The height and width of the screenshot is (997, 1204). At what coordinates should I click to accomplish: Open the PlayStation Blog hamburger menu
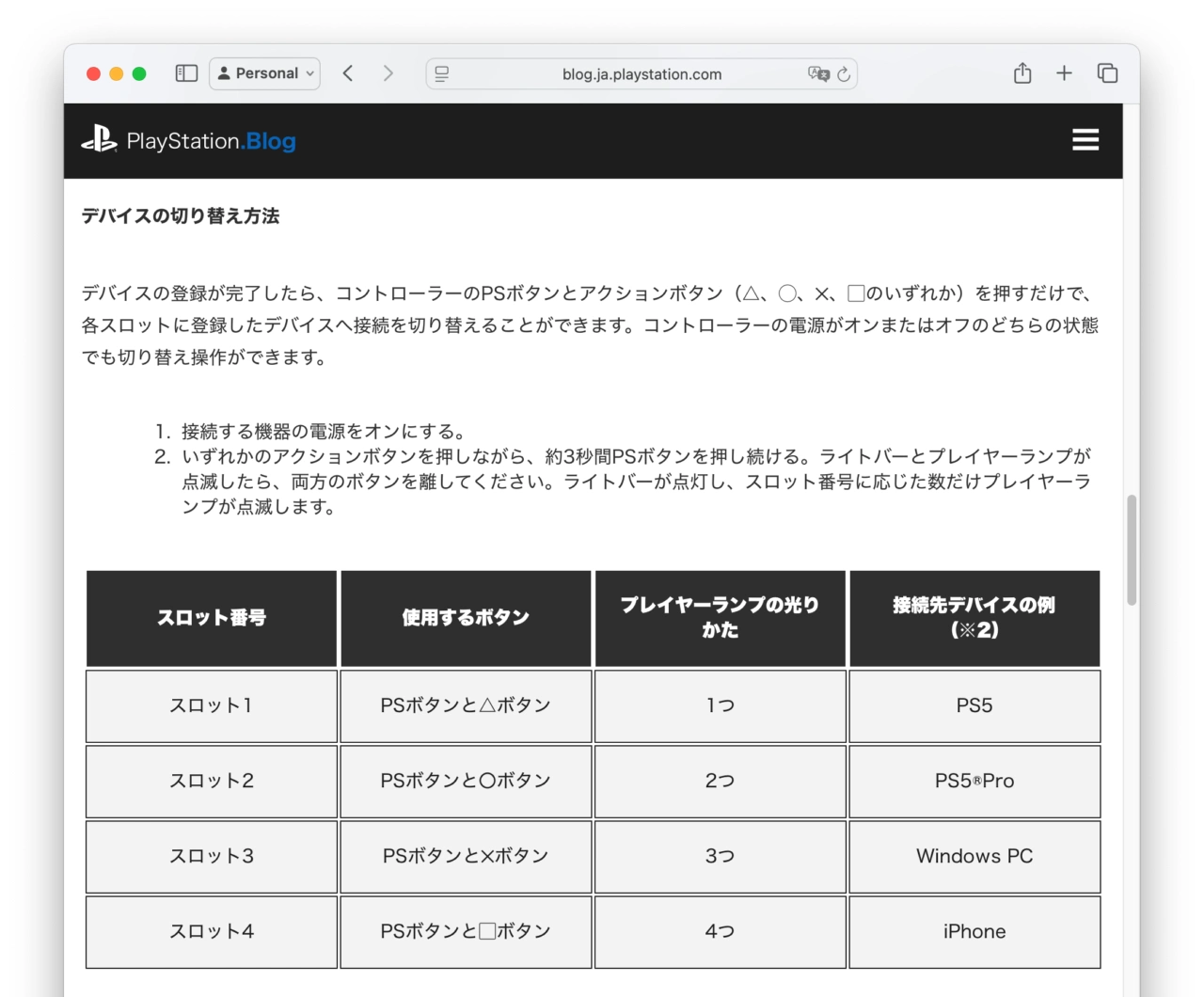tap(1085, 140)
